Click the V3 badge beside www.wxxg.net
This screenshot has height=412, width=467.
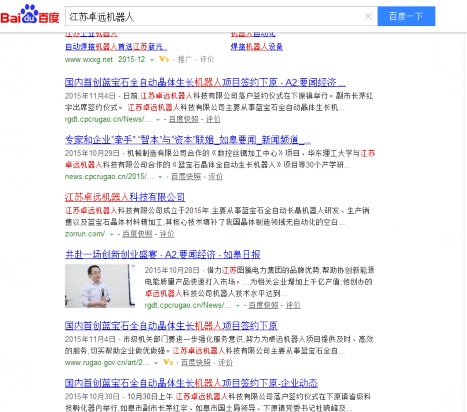tap(164, 59)
